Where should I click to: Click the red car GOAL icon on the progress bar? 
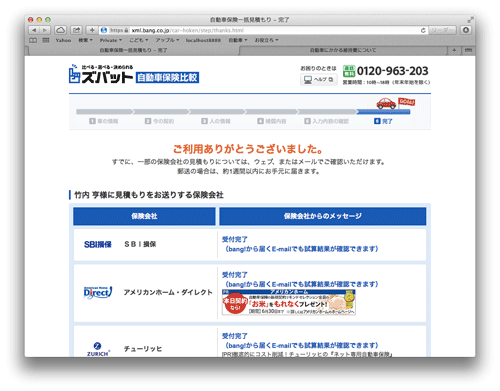(x=395, y=103)
